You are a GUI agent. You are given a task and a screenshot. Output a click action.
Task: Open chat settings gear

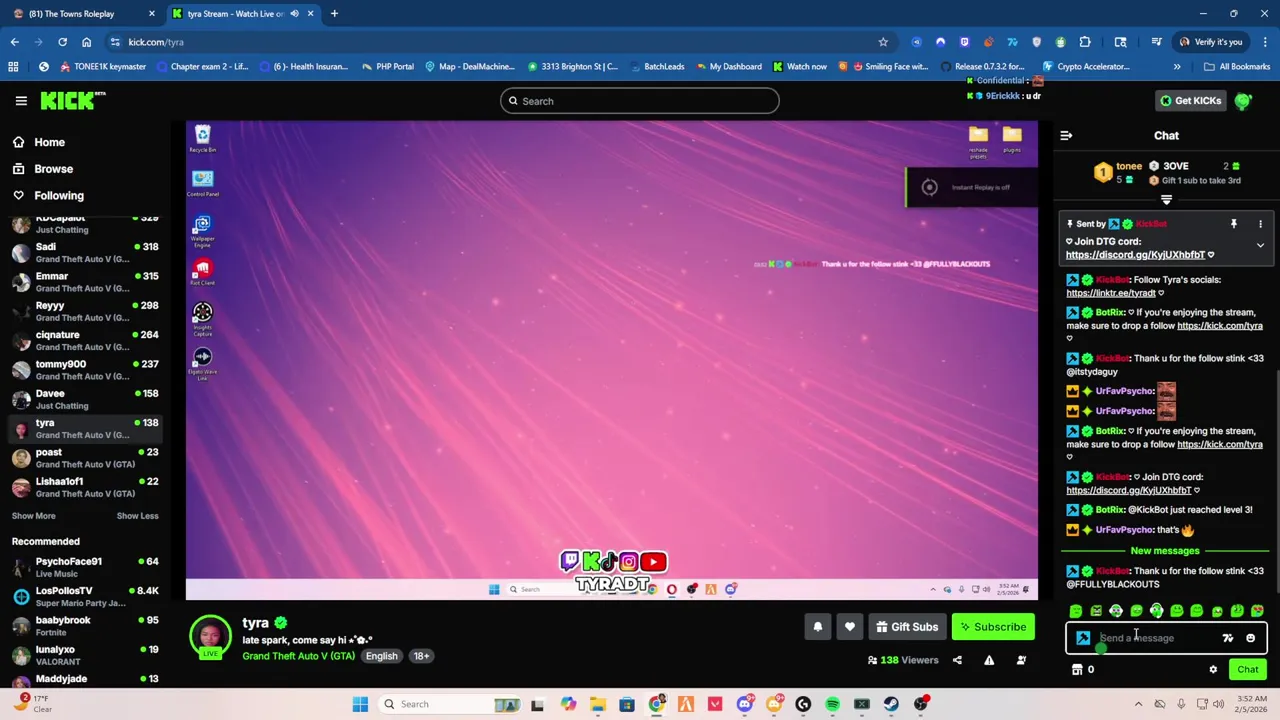click(1213, 670)
